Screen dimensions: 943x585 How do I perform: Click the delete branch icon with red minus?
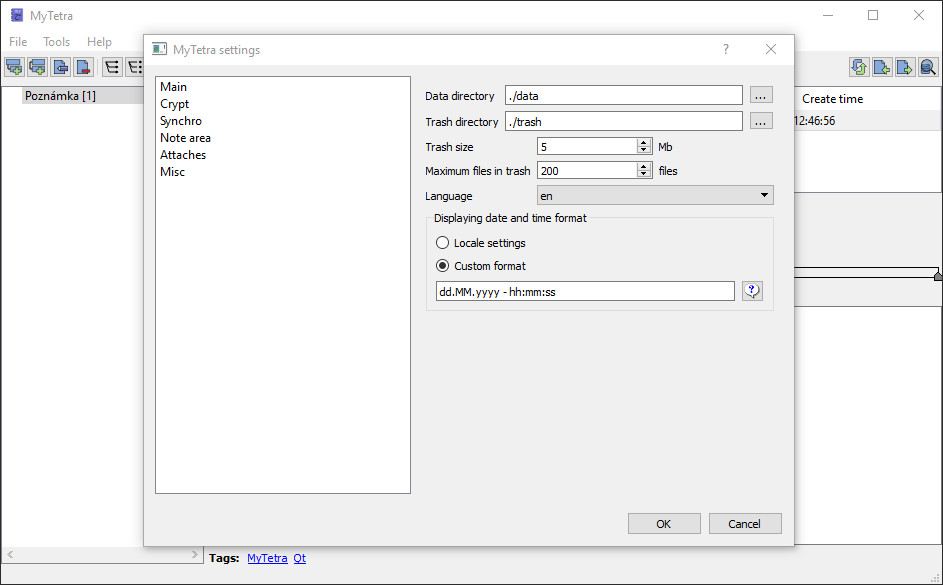click(x=83, y=67)
